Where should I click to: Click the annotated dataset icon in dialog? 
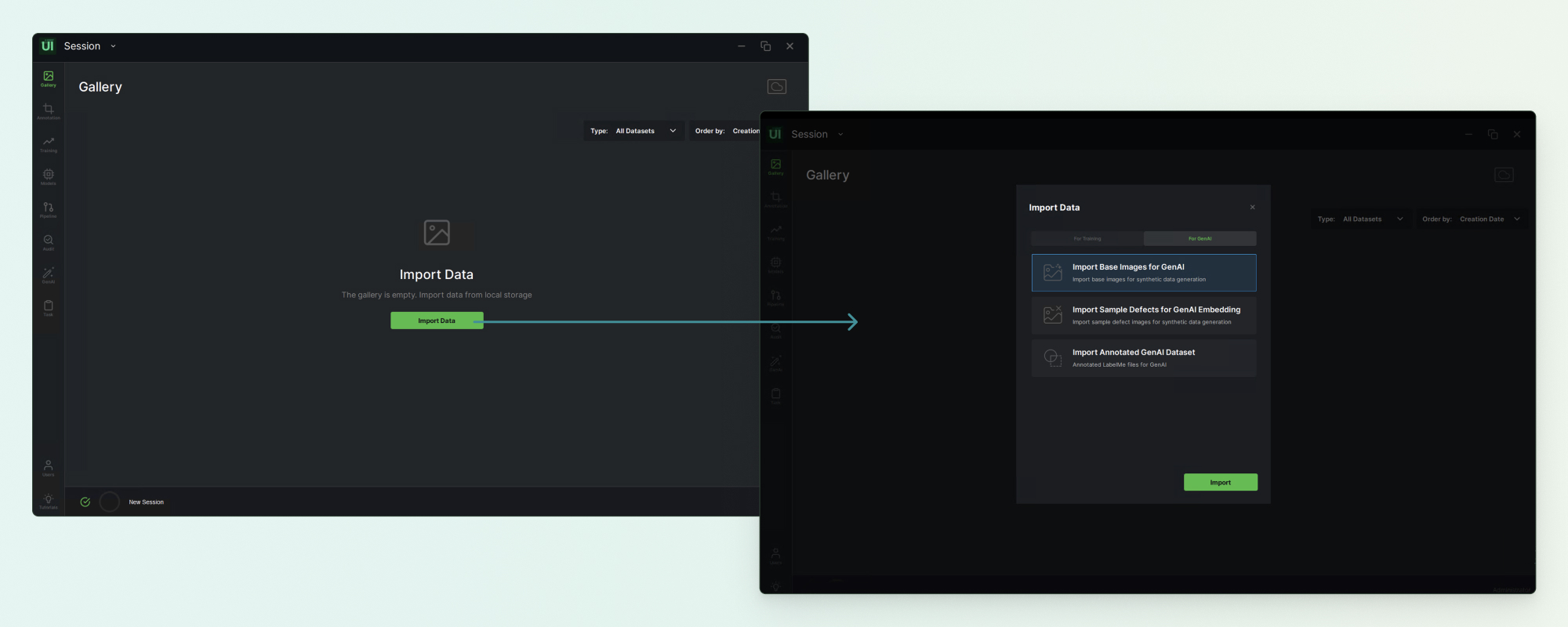(1053, 358)
